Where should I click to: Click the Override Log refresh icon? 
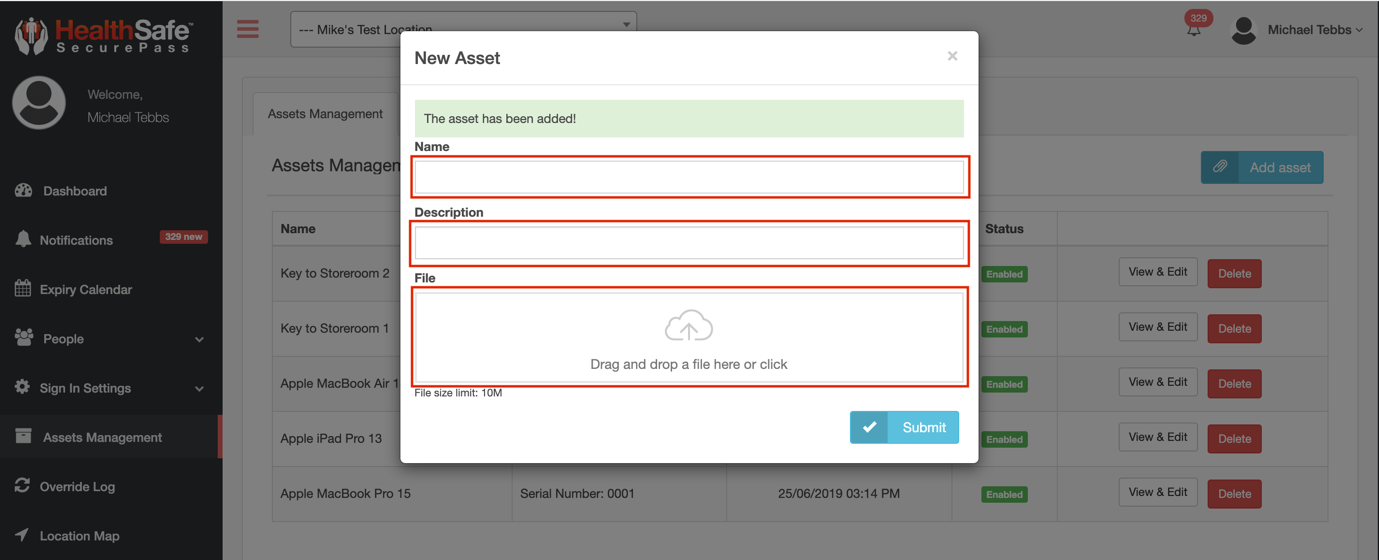click(22, 486)
